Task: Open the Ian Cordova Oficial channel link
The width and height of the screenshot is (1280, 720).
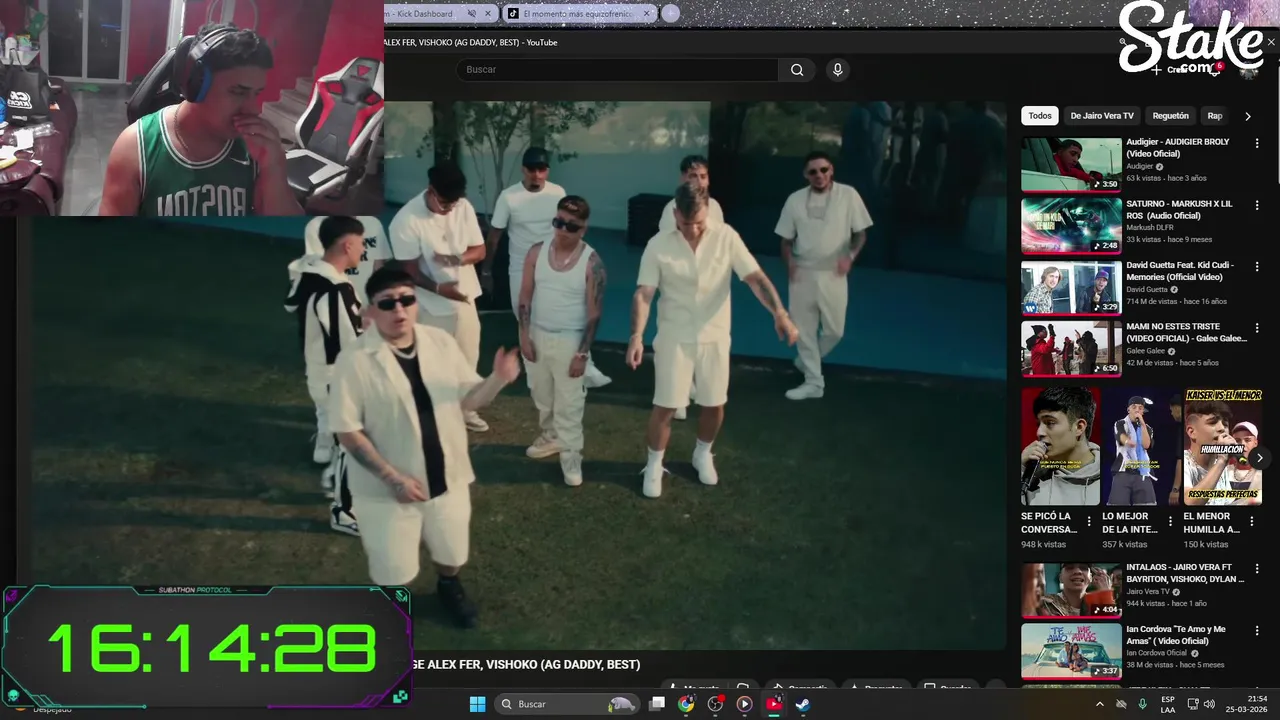Action: (1157, 653)
